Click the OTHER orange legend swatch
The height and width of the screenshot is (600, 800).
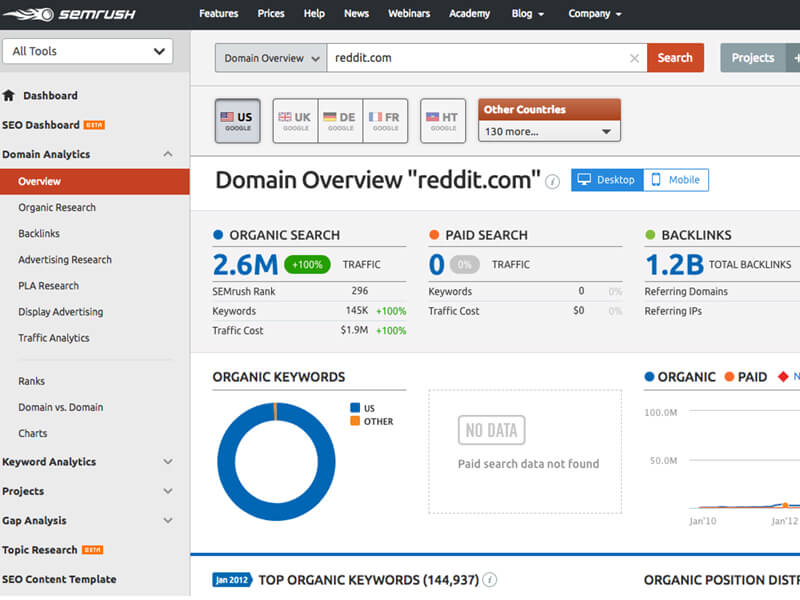(355, 421)
